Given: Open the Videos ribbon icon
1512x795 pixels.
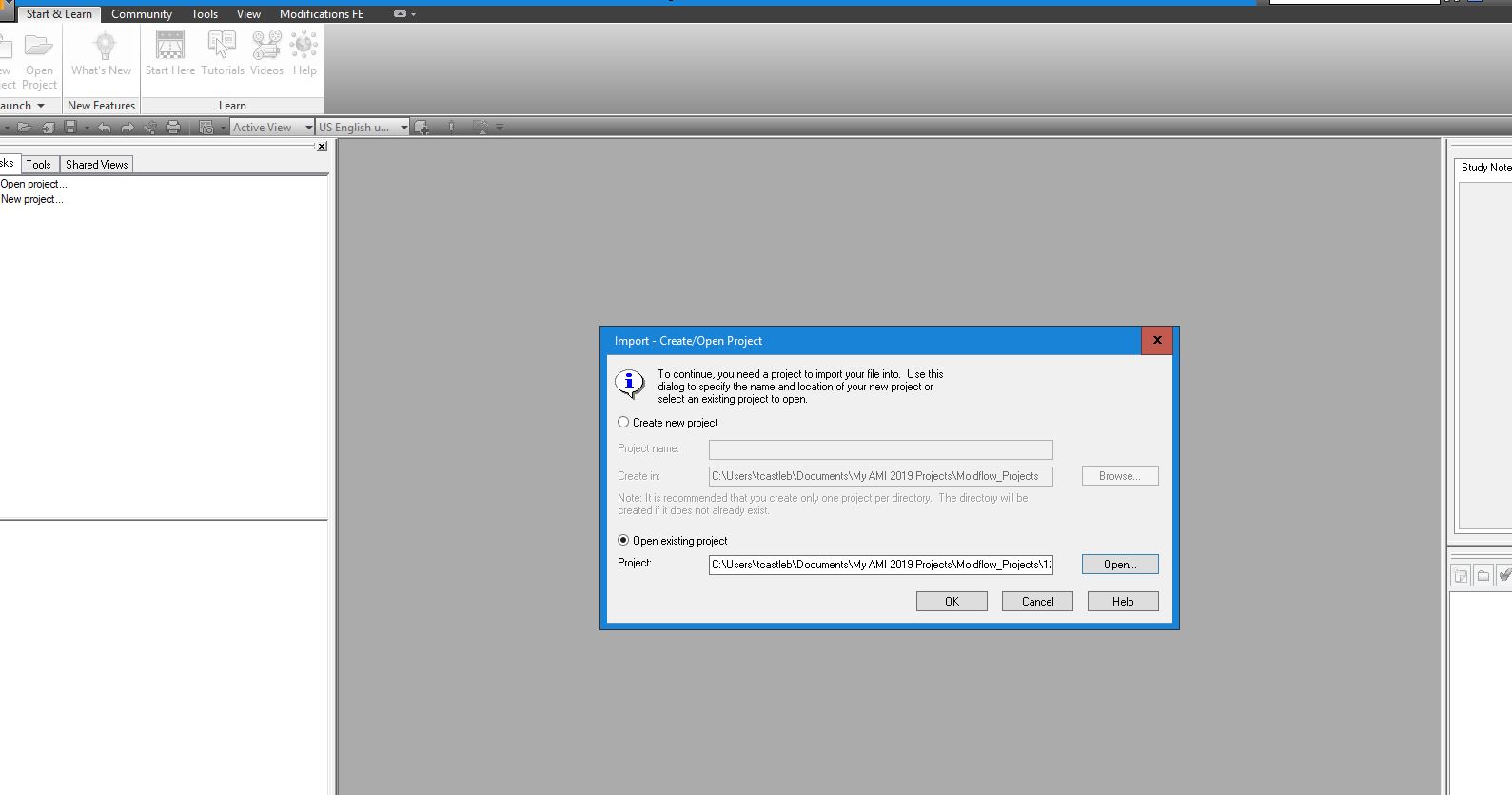Looking at the screenshot, I should tap(266, 45).
